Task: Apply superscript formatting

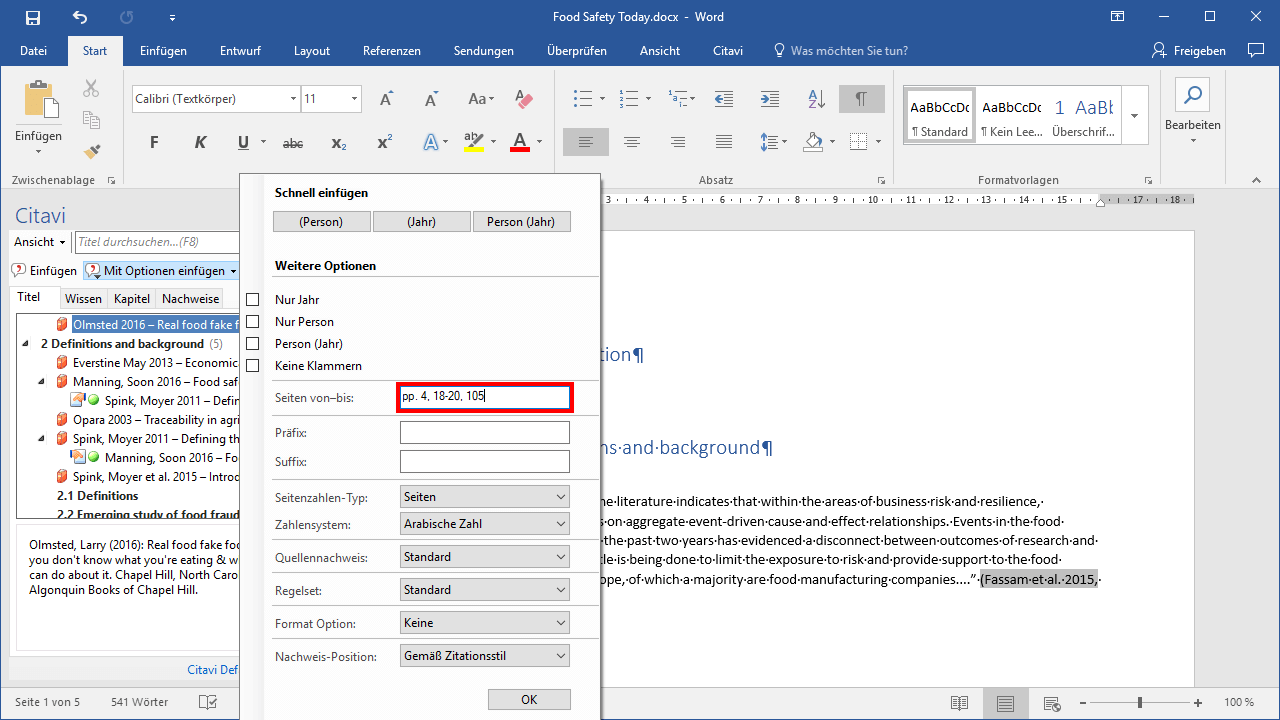Action: [x=384, y=143]
